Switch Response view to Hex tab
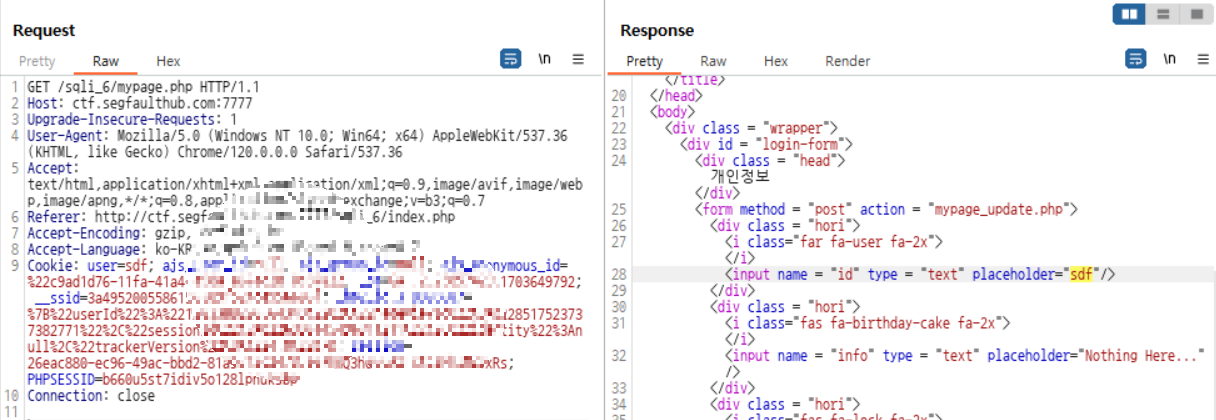The image size is (1216, 420). point(776,61)
